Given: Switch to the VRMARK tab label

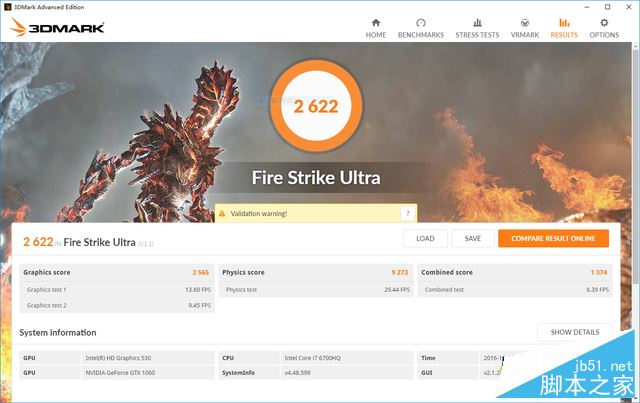Looking at the screenshot, I should pos(525,35).
